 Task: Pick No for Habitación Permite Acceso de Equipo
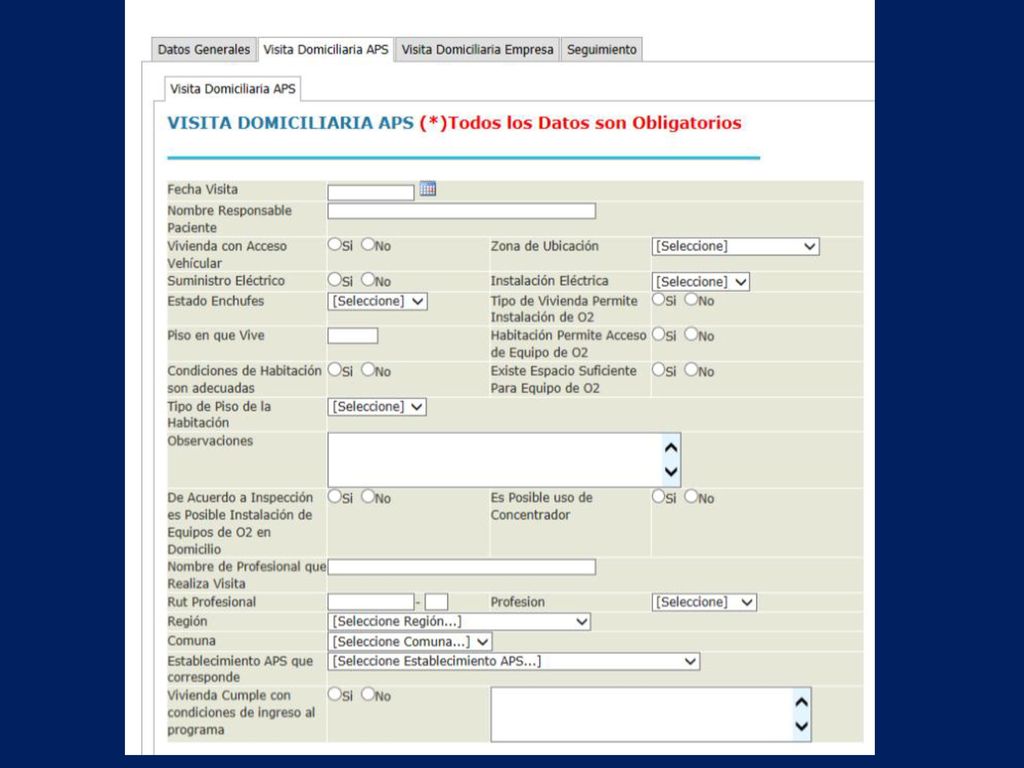pyautogui.click(x=691, y=334)
